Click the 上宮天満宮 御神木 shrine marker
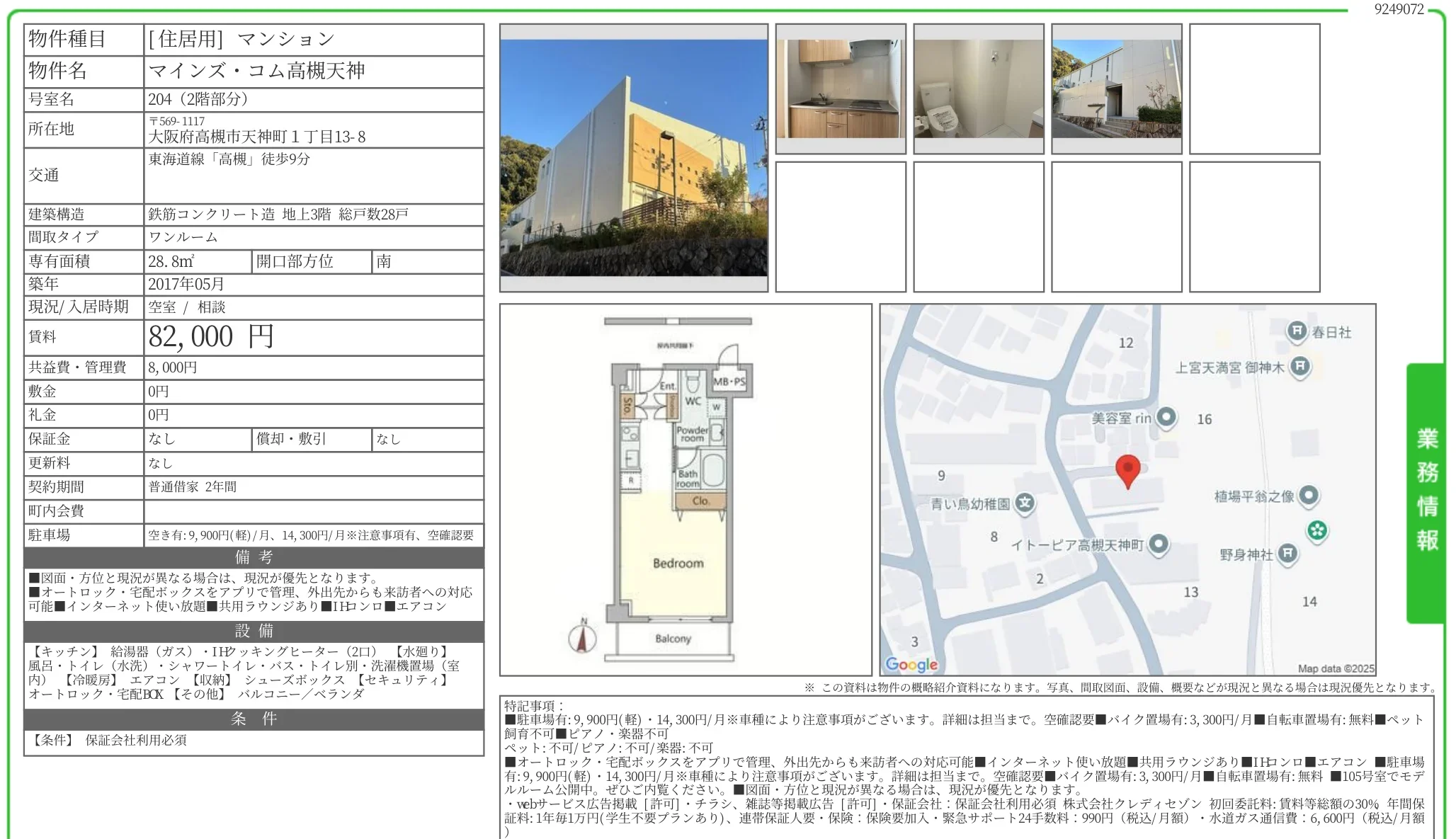1456x839 pixels. coord(1299,367)
